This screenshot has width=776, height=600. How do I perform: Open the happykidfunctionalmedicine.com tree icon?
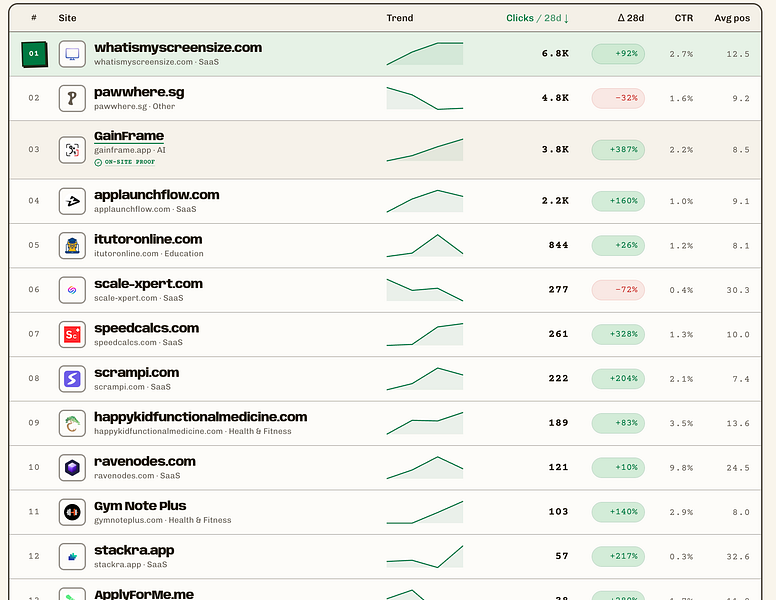pos(72,423)
